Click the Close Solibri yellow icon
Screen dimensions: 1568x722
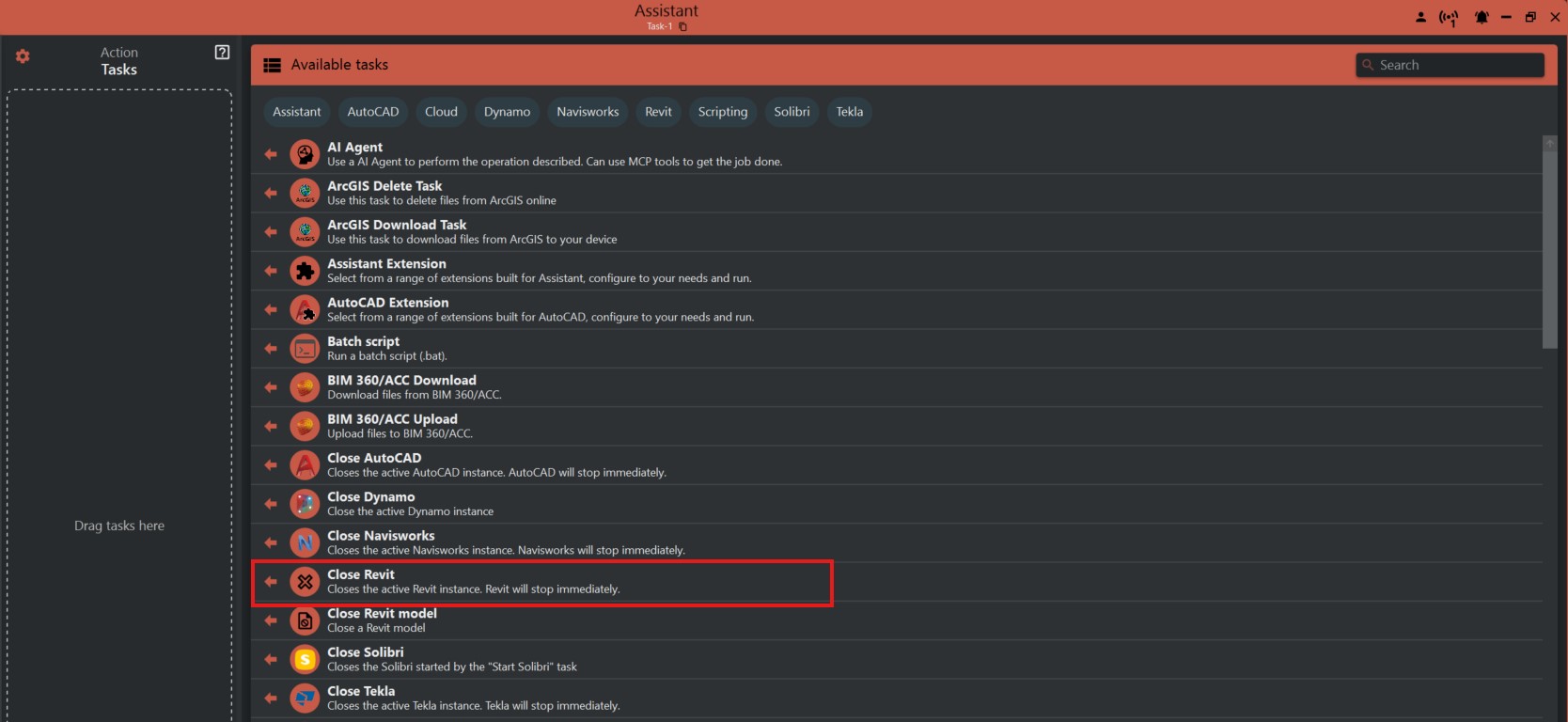click(305, 660)
